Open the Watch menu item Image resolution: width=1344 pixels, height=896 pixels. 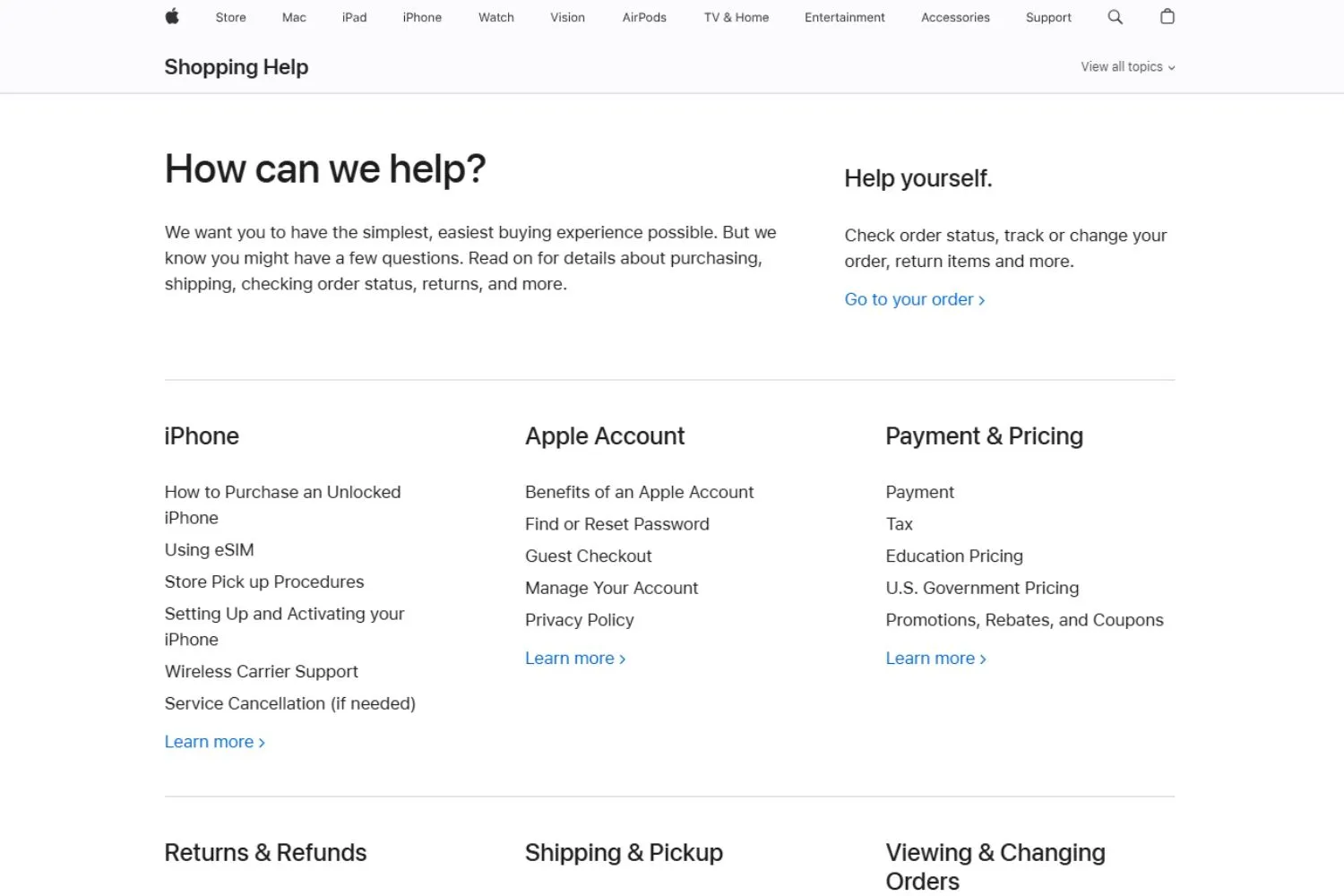496,17
